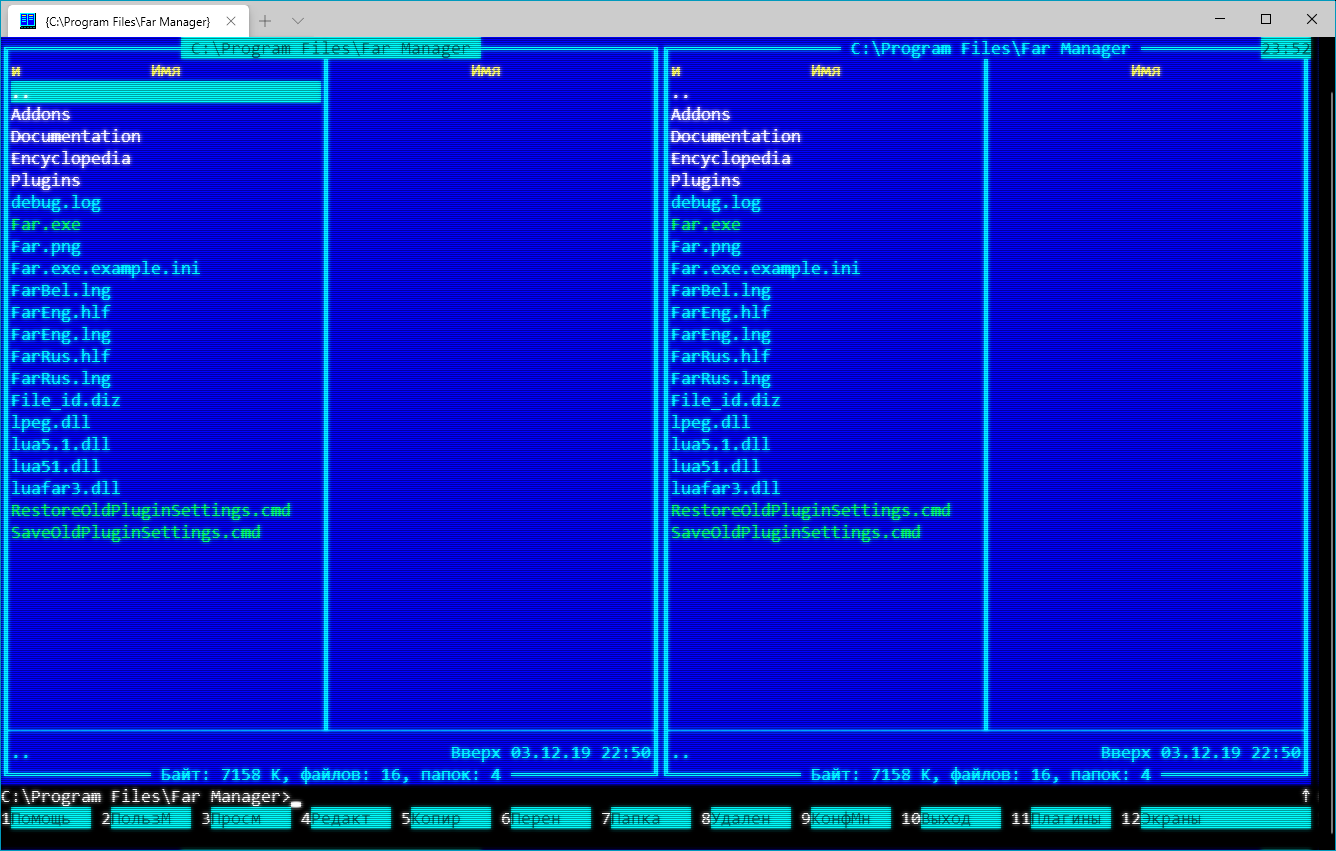Viewport: 1336px width, 851px height.
Task: Select debug.log in left panel
Action: click(x=56, y=202)
